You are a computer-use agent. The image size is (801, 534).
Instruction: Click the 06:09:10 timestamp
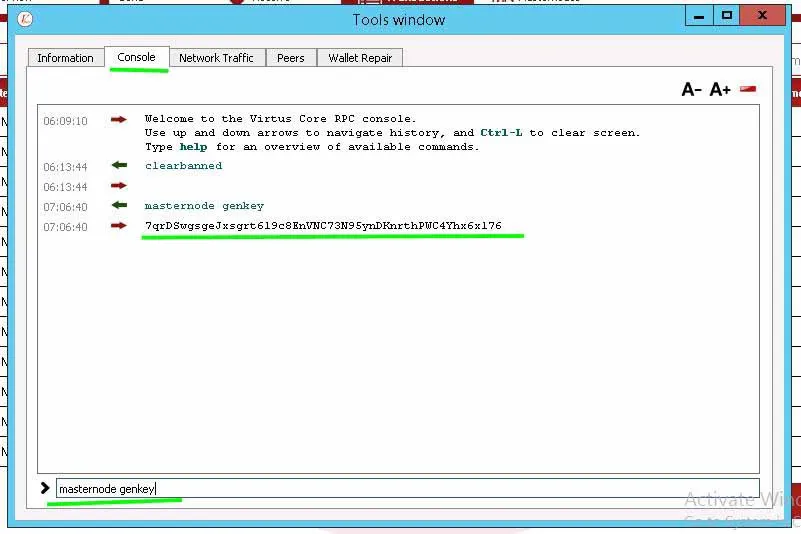65,121
